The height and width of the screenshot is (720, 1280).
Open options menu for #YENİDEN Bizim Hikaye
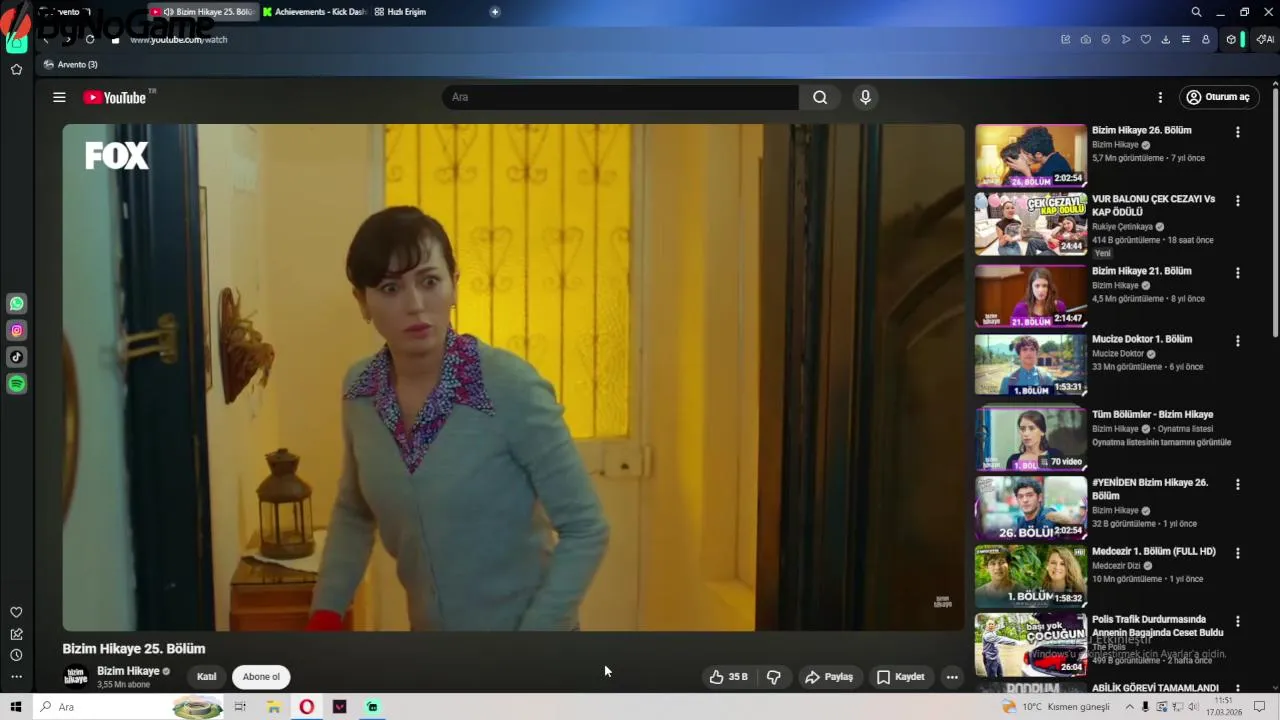tap(1238, 484)
